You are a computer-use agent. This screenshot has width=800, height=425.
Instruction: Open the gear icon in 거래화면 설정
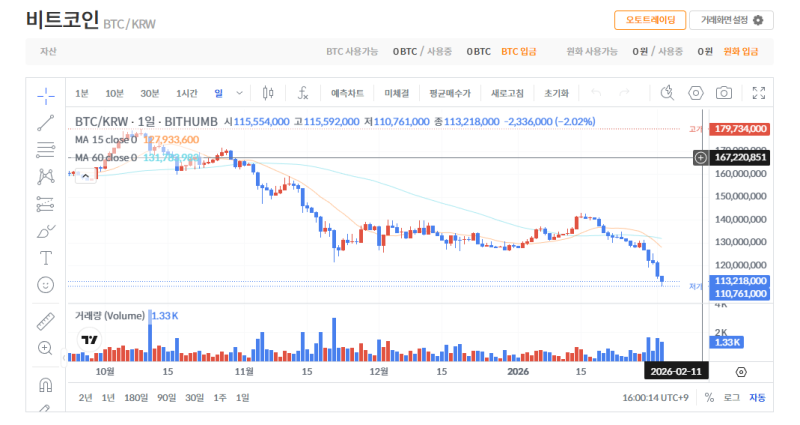758,20
